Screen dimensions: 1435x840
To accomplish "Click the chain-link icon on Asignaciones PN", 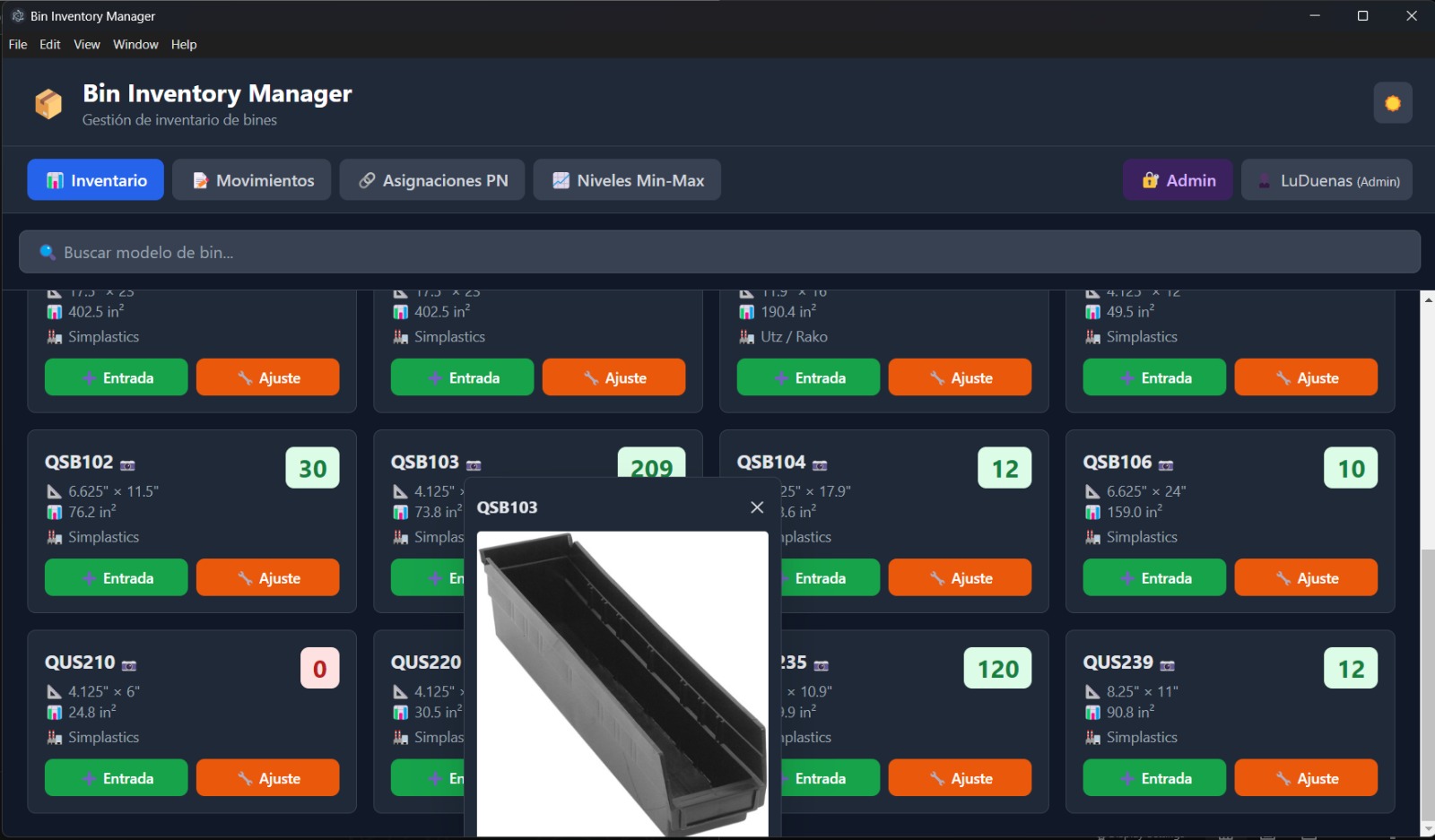I will (368, 179).
